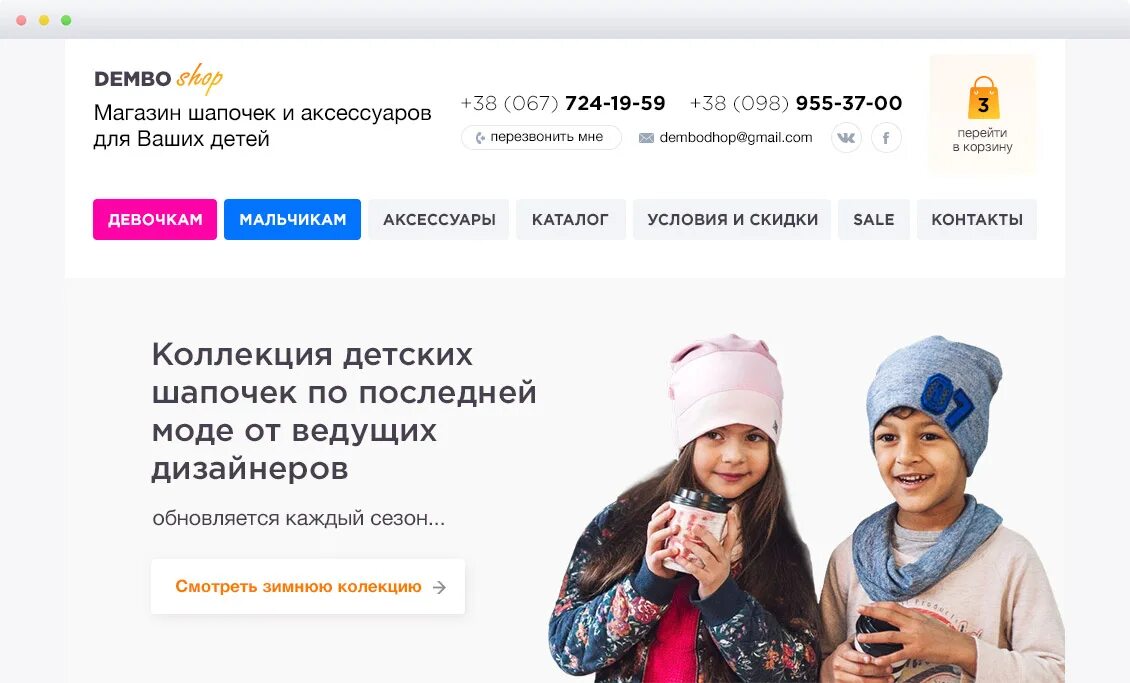This screenshot has width=1130, height=683.
Task: Open the МАЛЬЧИКАМ menu section
Action: coord(293,220)
